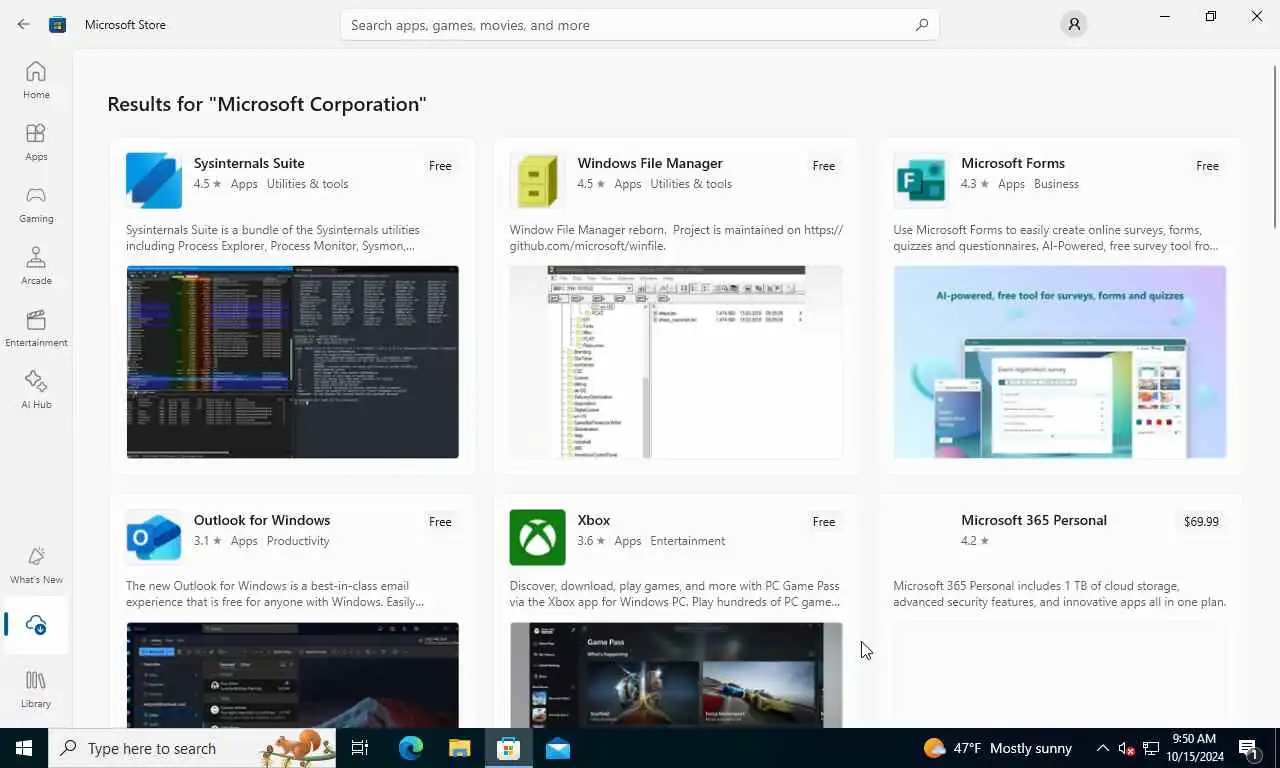The height and width of the screenshot is (768, 1280).
Task: Click 'Business' category under Microsoft Forms
Action: 1056,184
